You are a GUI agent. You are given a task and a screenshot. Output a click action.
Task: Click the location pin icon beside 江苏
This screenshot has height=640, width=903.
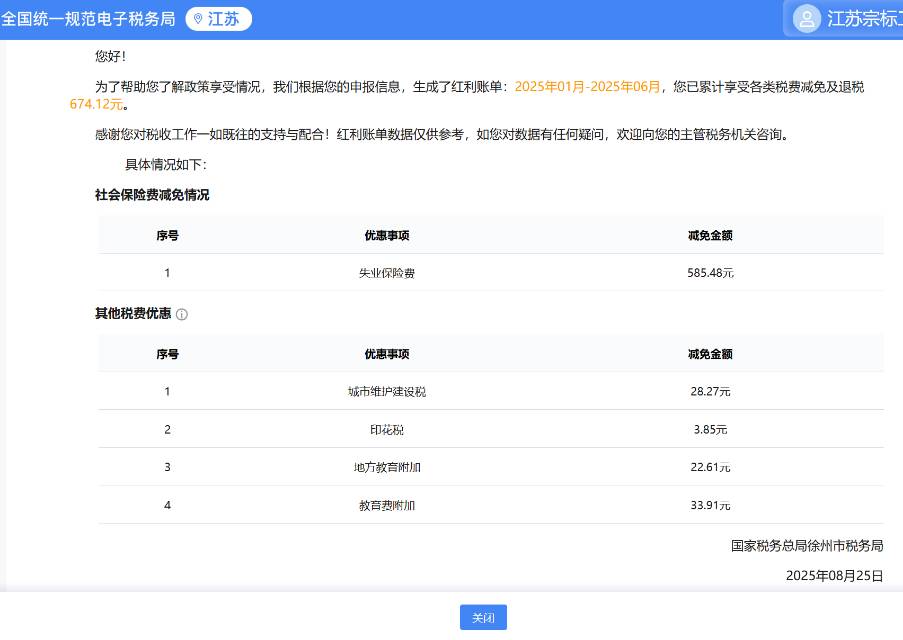[198, 19]
